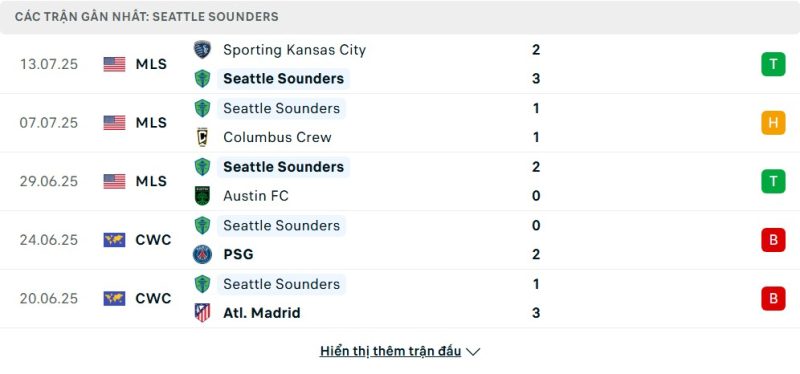Click the Seattle Sounders crest in the 29.06.25 row

[x=203, y=167]
